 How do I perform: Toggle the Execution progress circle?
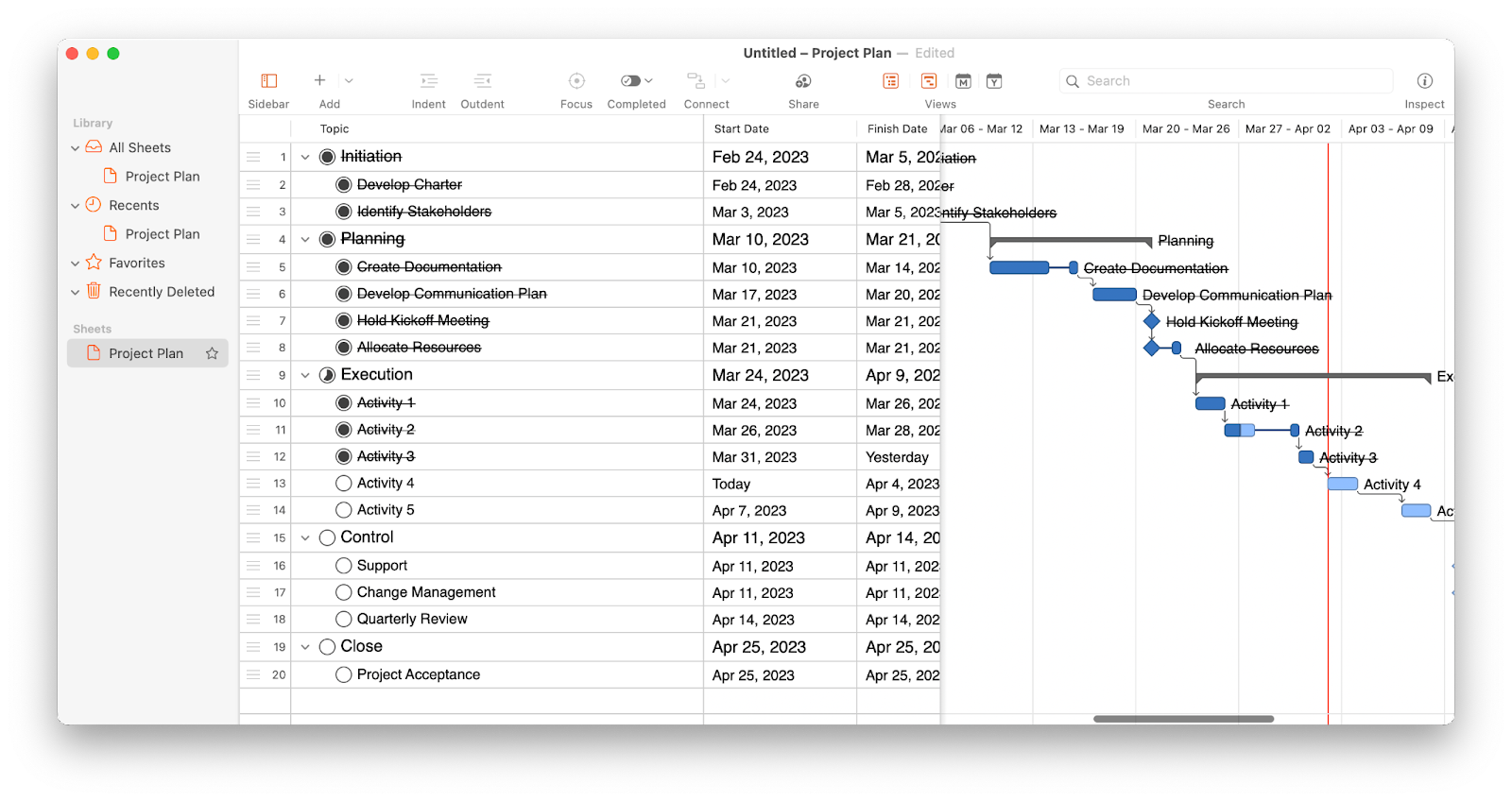click(x=327, y=375)
